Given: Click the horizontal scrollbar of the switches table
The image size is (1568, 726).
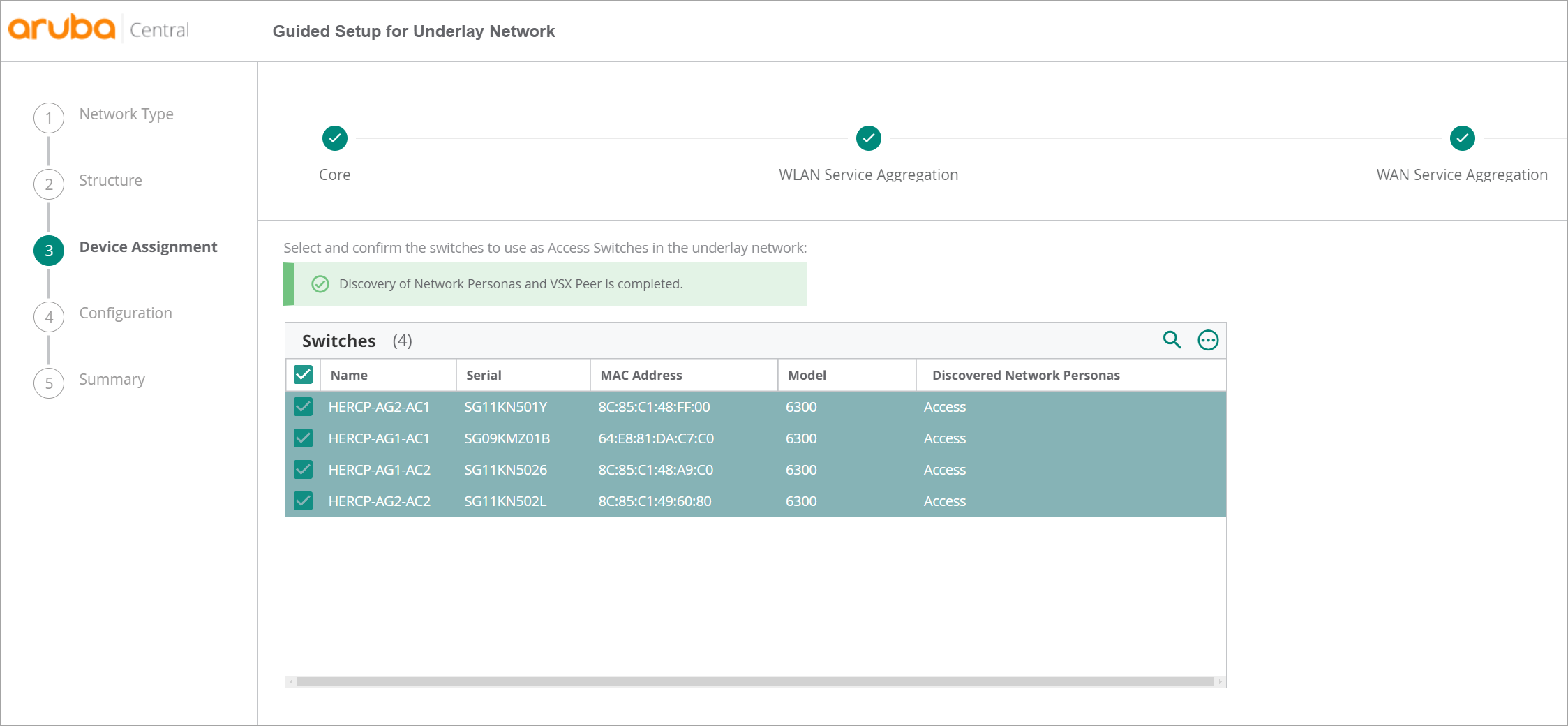Looking at the screenshot, I should 755,681.
